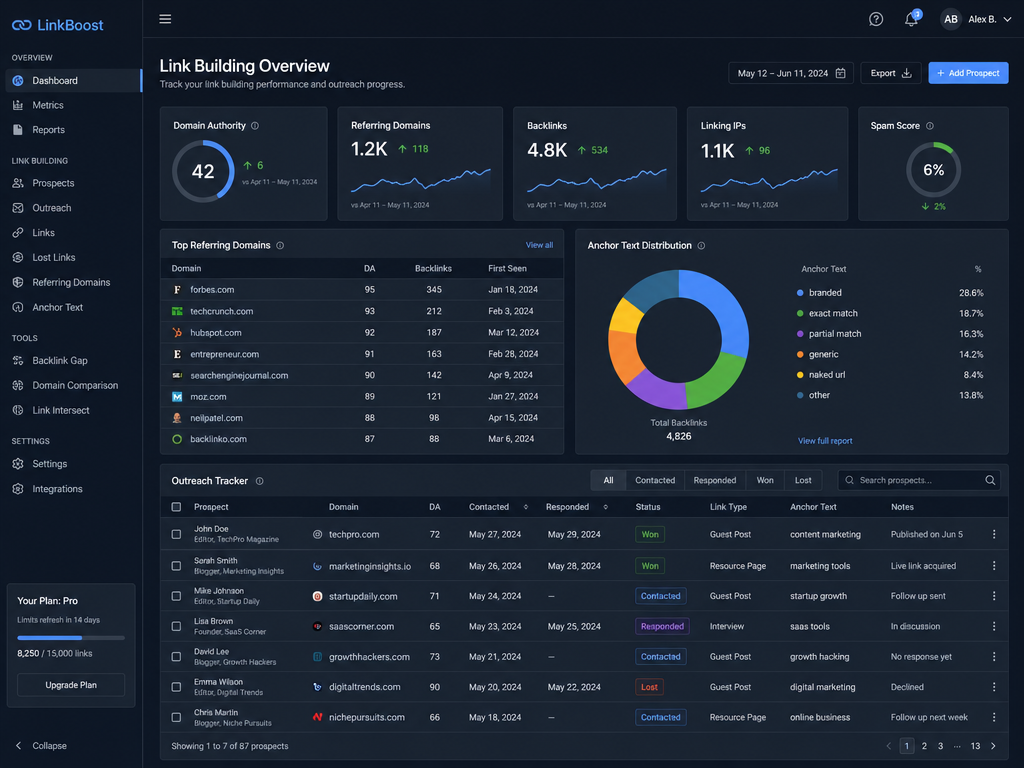Open row actions menu for Chris Martin

(x=994, y=717)
